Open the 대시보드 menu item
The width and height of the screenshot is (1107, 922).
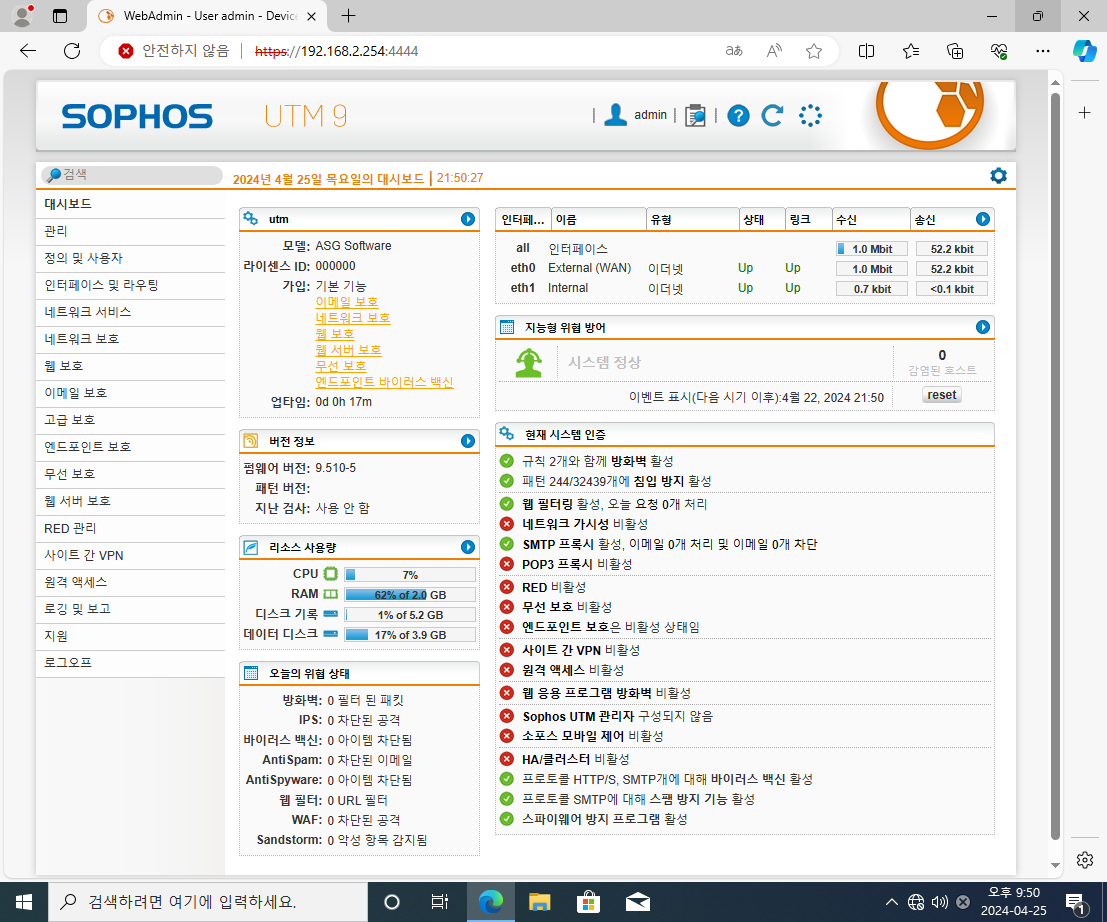click(x=131, y=204)
